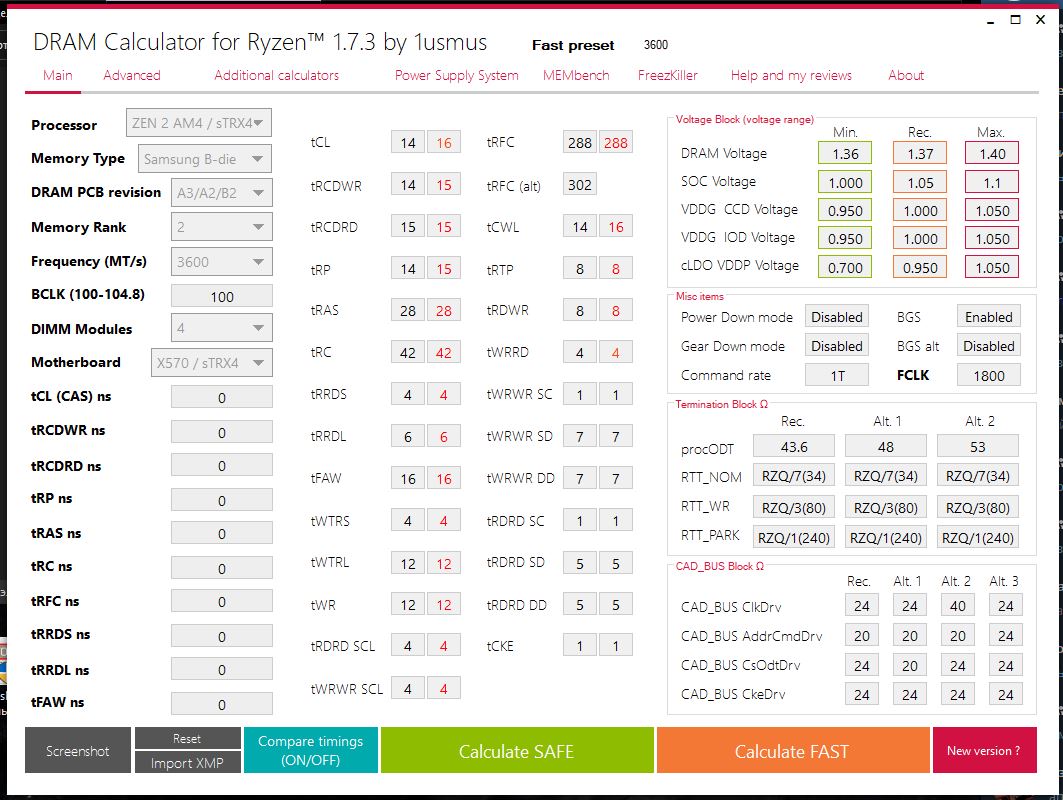The image size is (1063, 800).
Task: Click the tRC first value 42
Action: coord(407,353)
